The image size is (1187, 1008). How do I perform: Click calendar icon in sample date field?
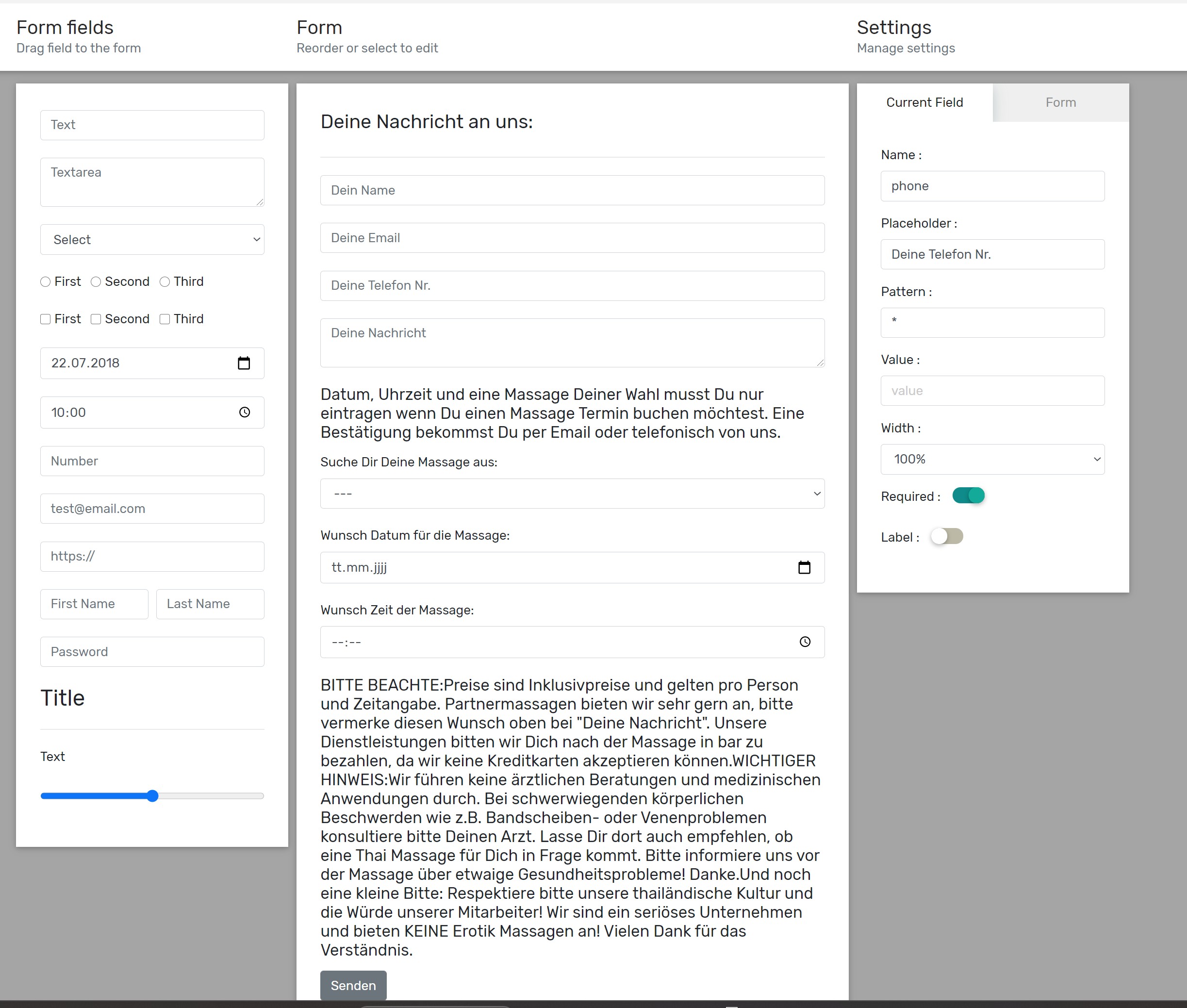click(244, 364)
